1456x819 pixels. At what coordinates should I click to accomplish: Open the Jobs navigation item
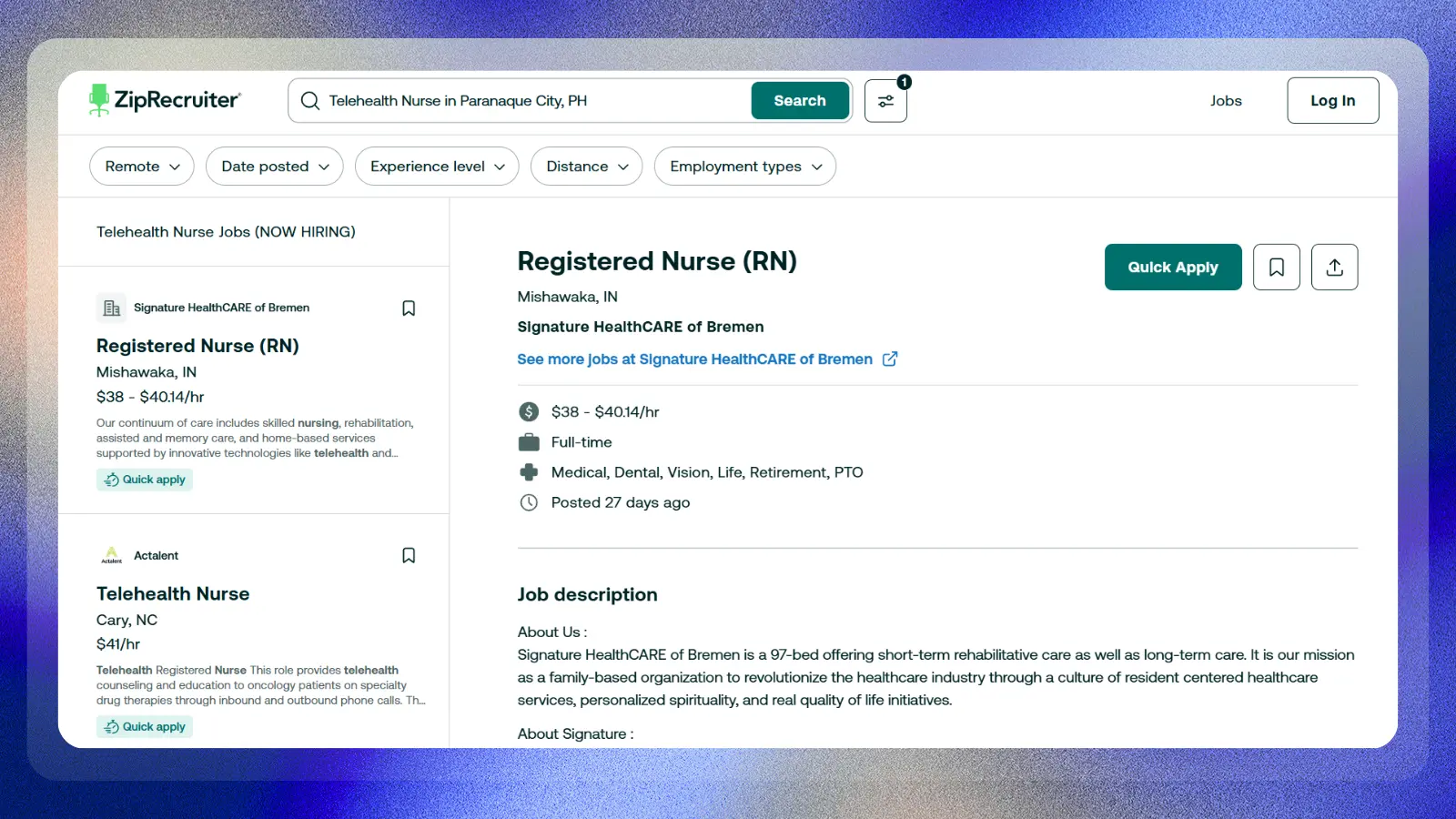pyautogui.click(x=1226, y=101)
